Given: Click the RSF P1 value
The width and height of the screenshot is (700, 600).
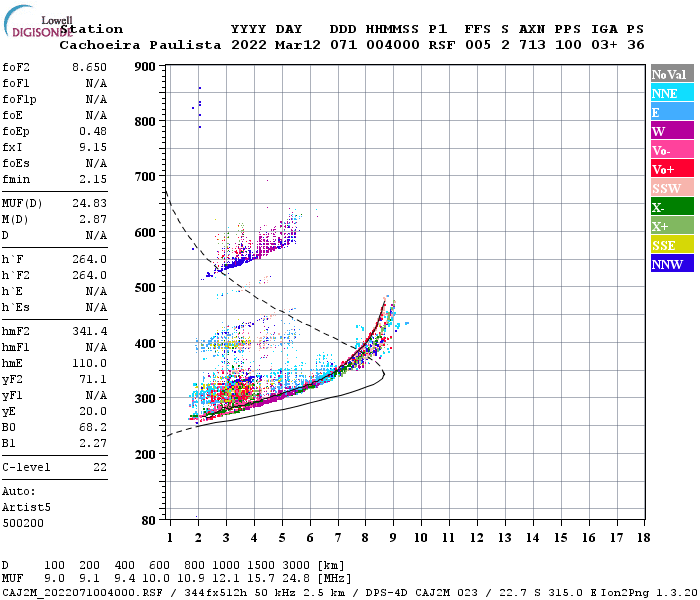Looking at the screenshot, I should [x=442, y=45].
